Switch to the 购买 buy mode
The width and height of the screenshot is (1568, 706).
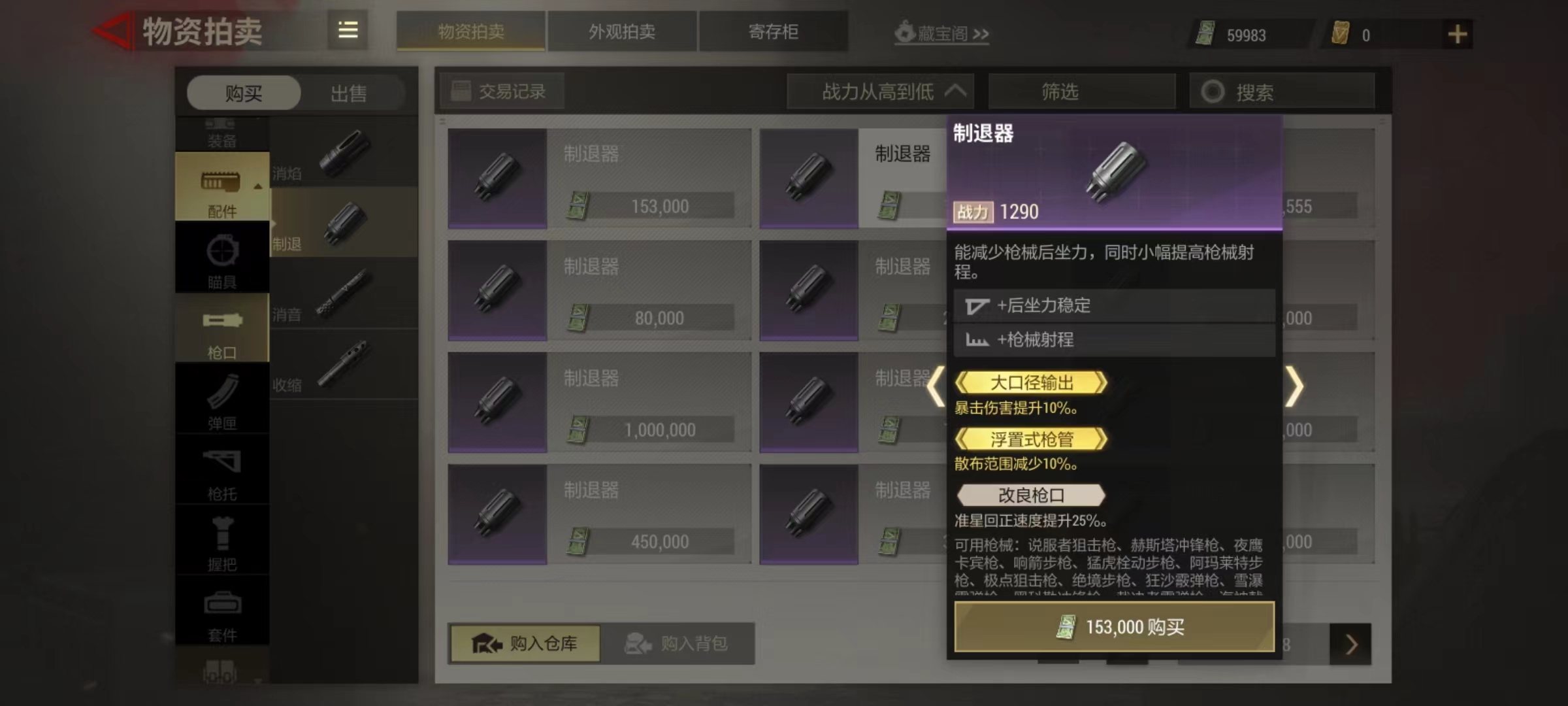(244, 93)
